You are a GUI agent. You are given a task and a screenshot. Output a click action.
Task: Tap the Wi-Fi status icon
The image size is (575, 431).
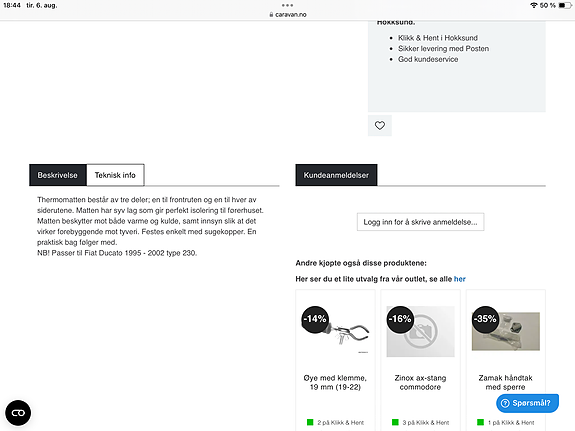click(534, 6)
